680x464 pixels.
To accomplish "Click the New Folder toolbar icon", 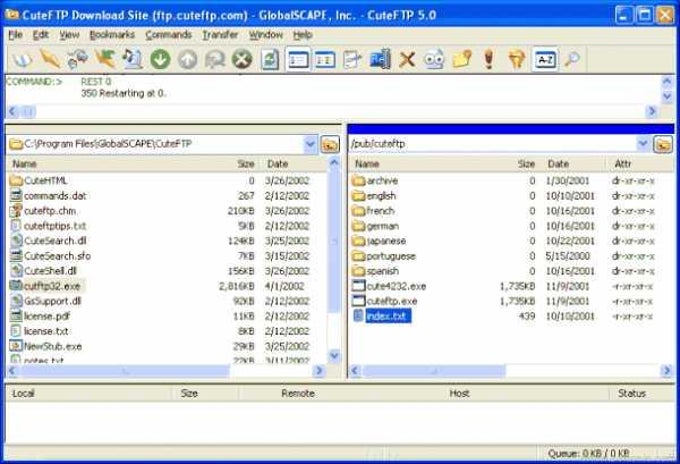I will [462, 59].
